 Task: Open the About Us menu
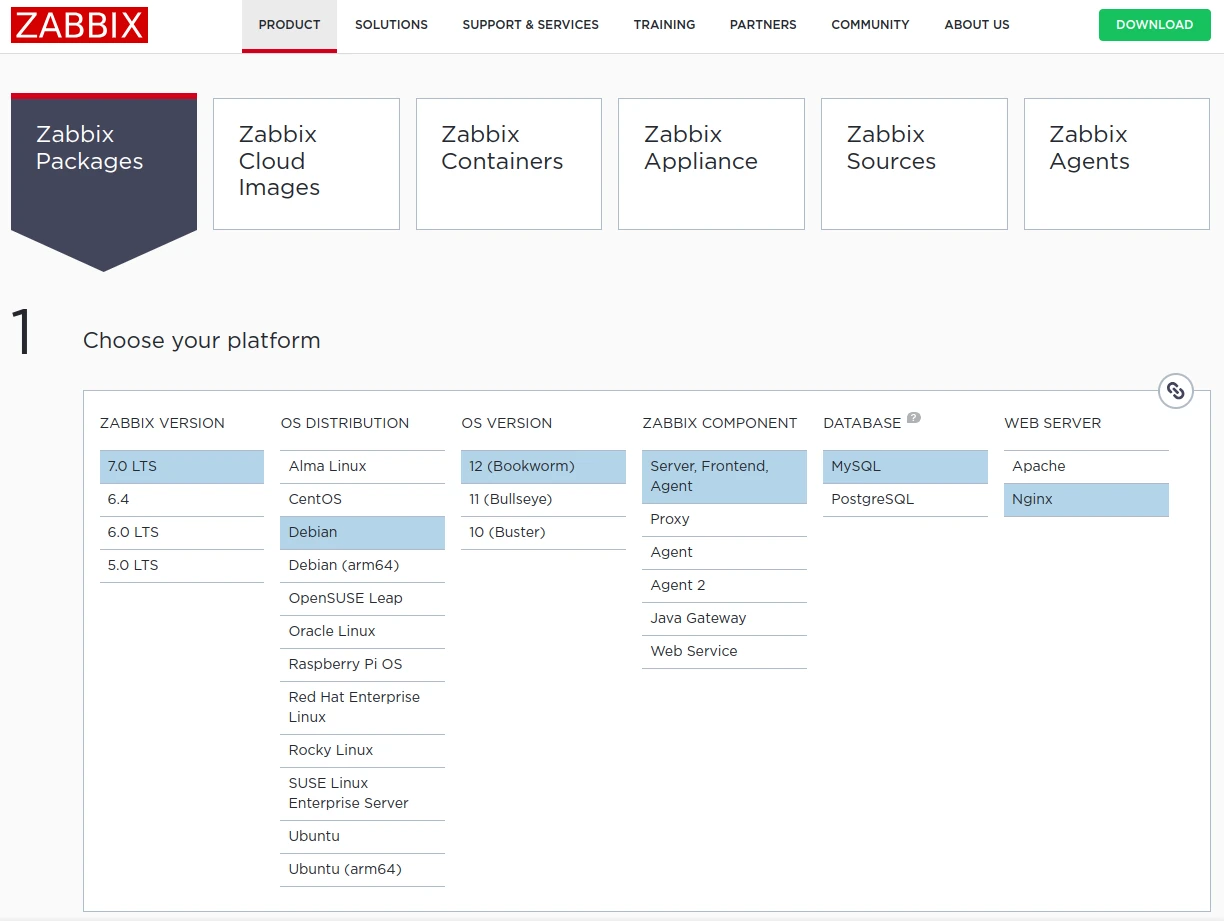click(x=977, y=25)
